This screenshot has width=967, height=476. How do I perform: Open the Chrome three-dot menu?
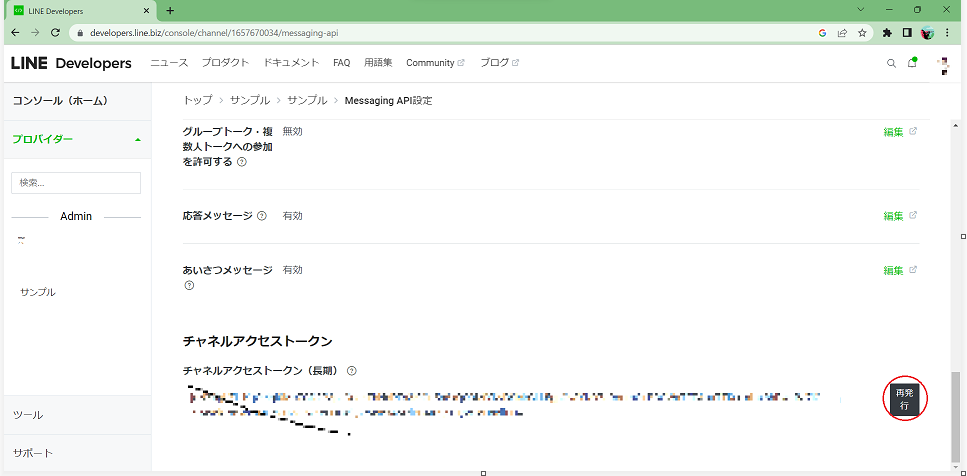pyautogui.click(x=947, y=33)
